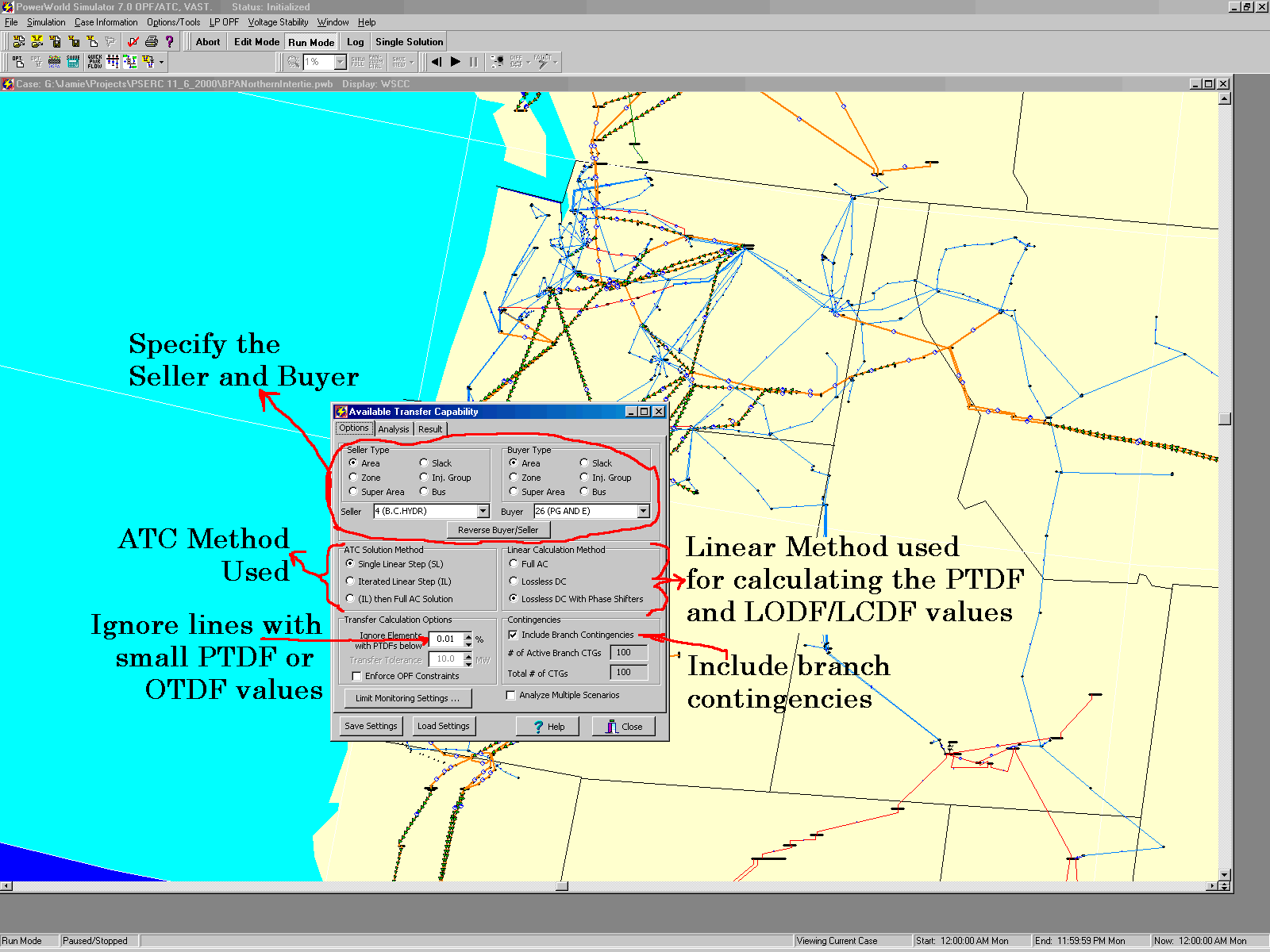Click the red checkmark toolbar icon
The image size is (1270, 952).
click(133, 41)
